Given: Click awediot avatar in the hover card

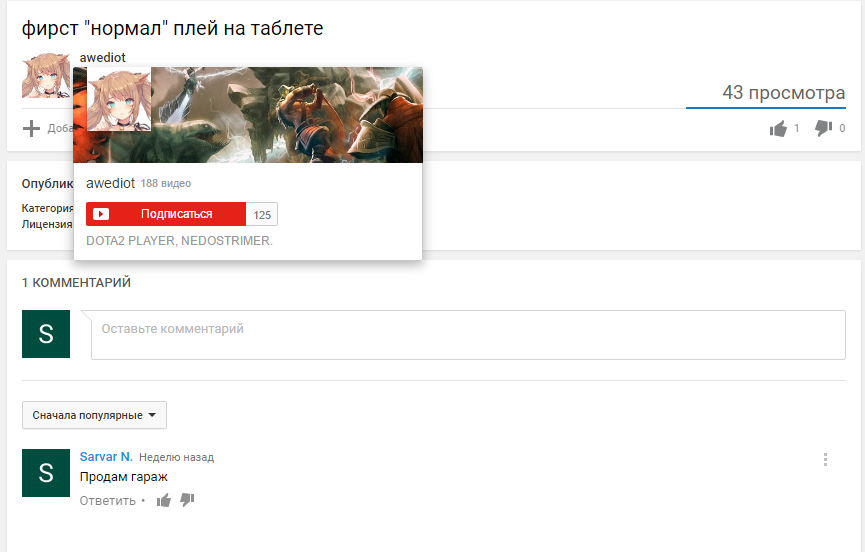Looking at the screenshot, I should (119, 99).
